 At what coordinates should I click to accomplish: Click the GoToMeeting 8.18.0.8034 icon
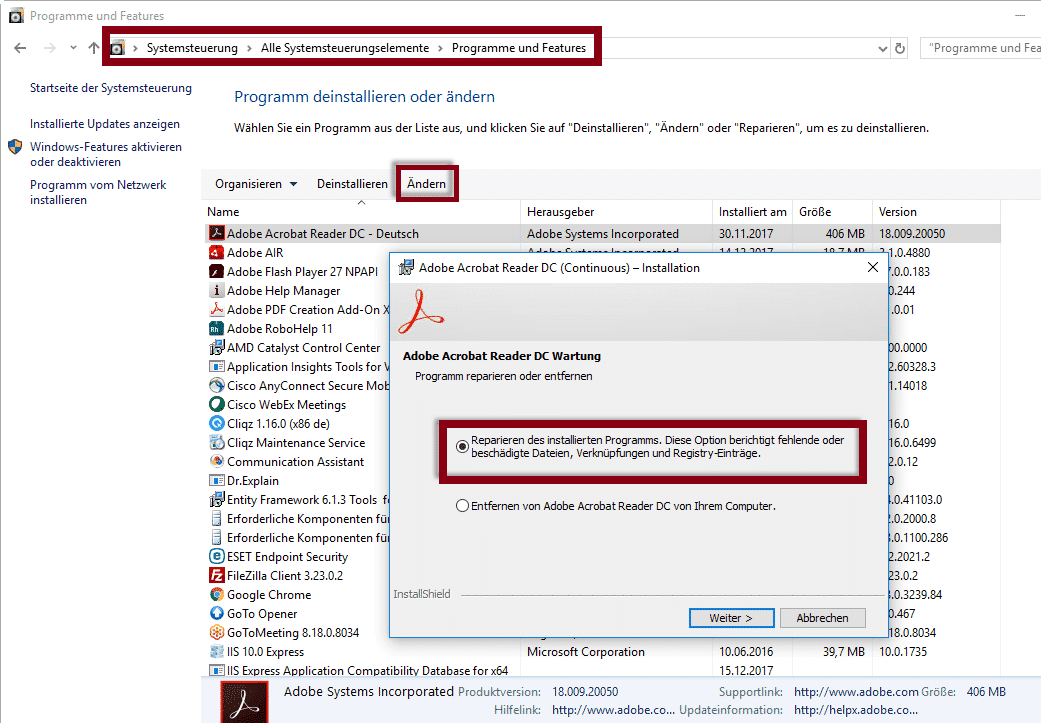click(216, 632)
